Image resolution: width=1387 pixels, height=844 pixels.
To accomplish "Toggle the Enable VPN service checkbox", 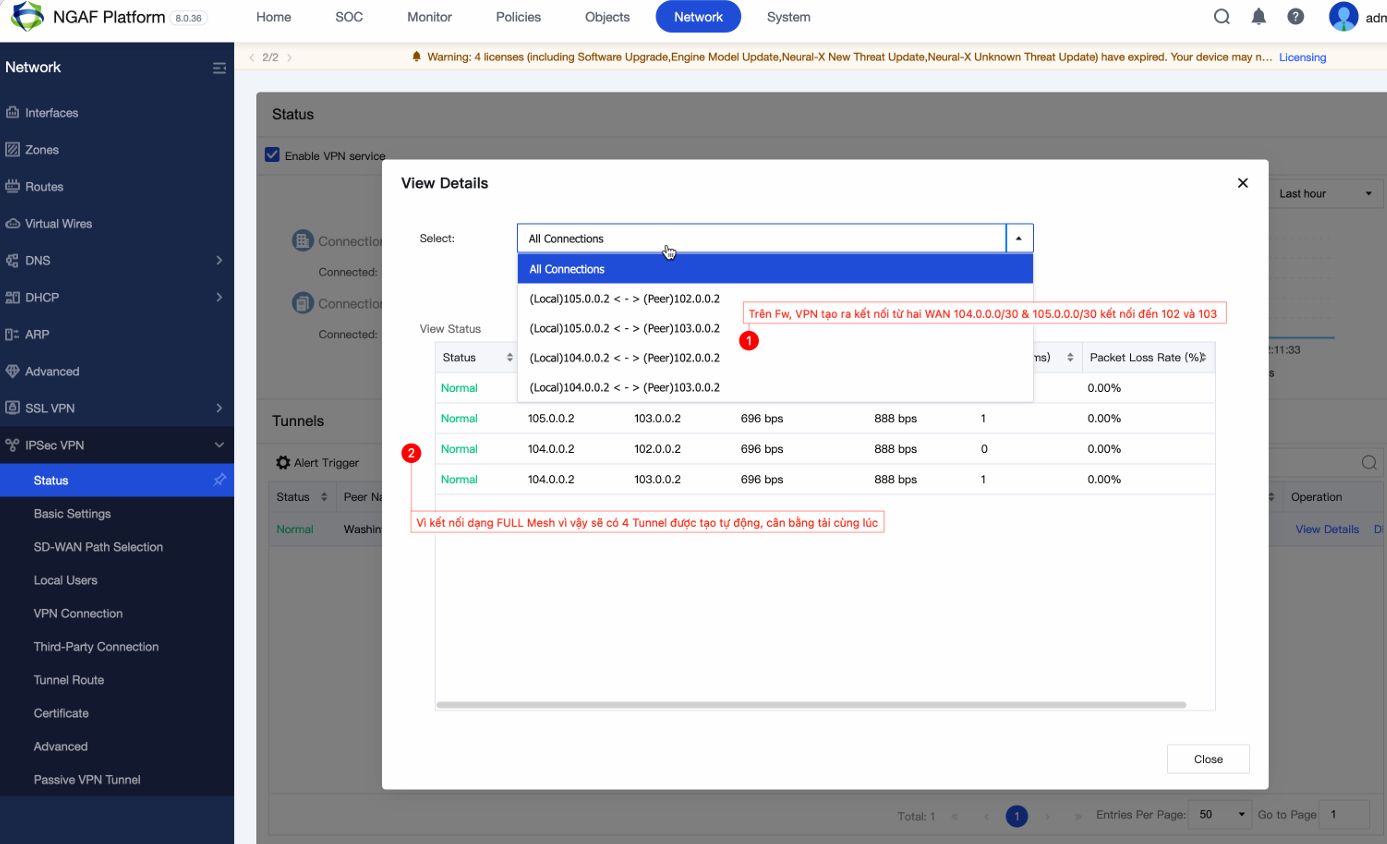I will (271, 155).
